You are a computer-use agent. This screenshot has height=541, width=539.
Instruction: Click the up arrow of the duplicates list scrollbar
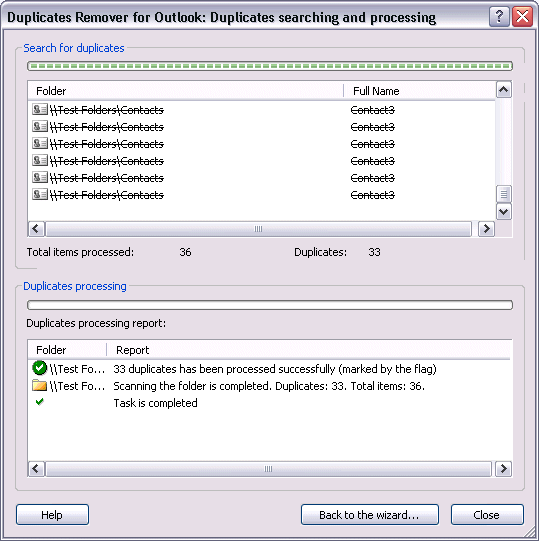pyautogui.click(x=503, y=90)
